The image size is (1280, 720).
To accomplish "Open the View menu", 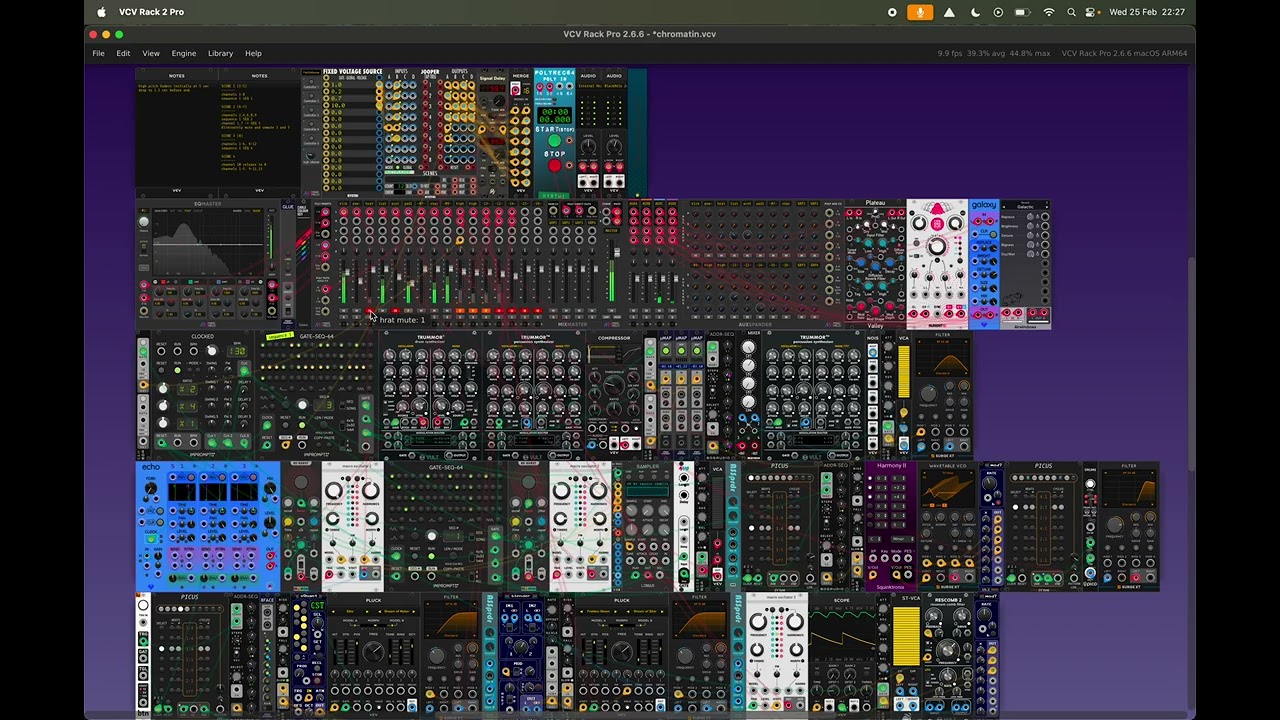I will tap(151, 53).
